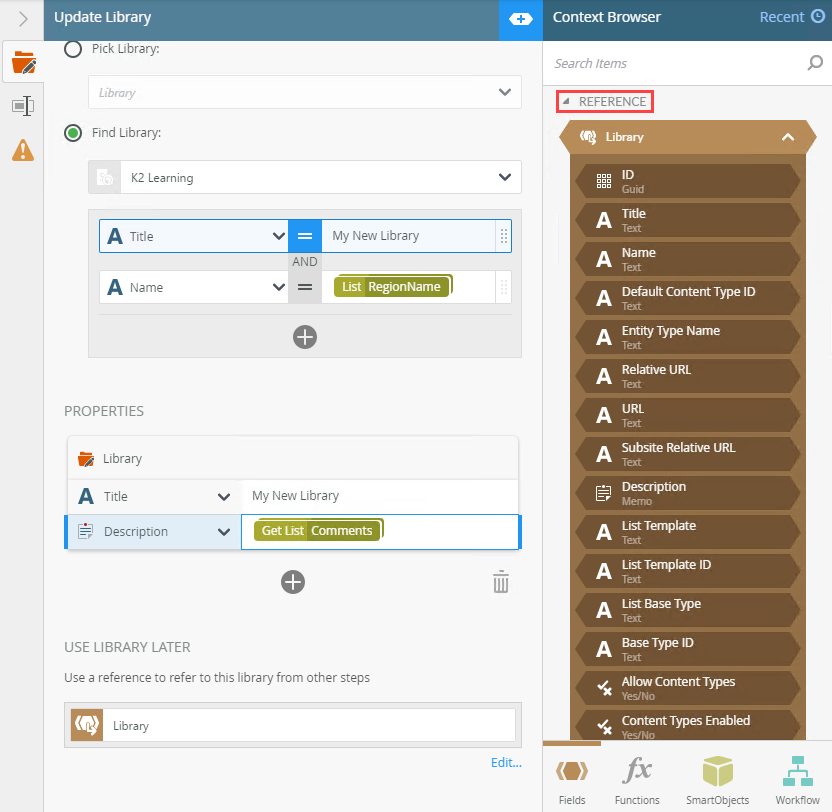Select the List Base Type field

click(x=688, y=610)
